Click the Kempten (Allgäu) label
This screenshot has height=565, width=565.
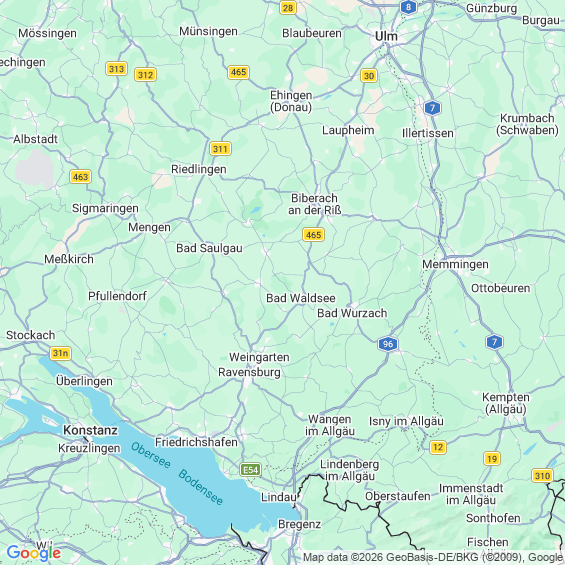[506, 403]
